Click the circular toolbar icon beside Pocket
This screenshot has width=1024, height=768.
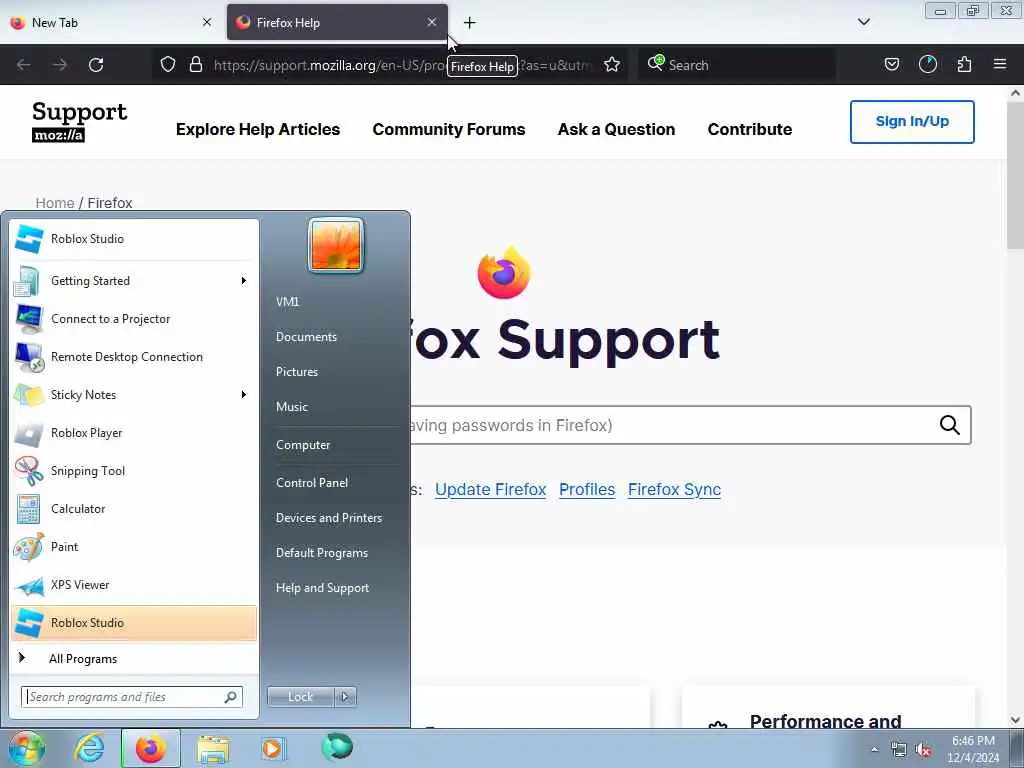pos(927,64)
